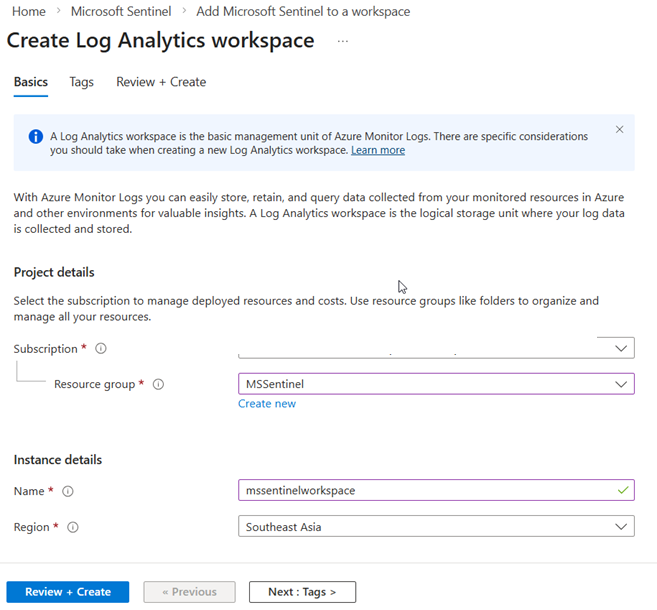Click the Instance details heading
This screenshot has height=610, width=657.
pyautogui.click(x=58, y=460)
